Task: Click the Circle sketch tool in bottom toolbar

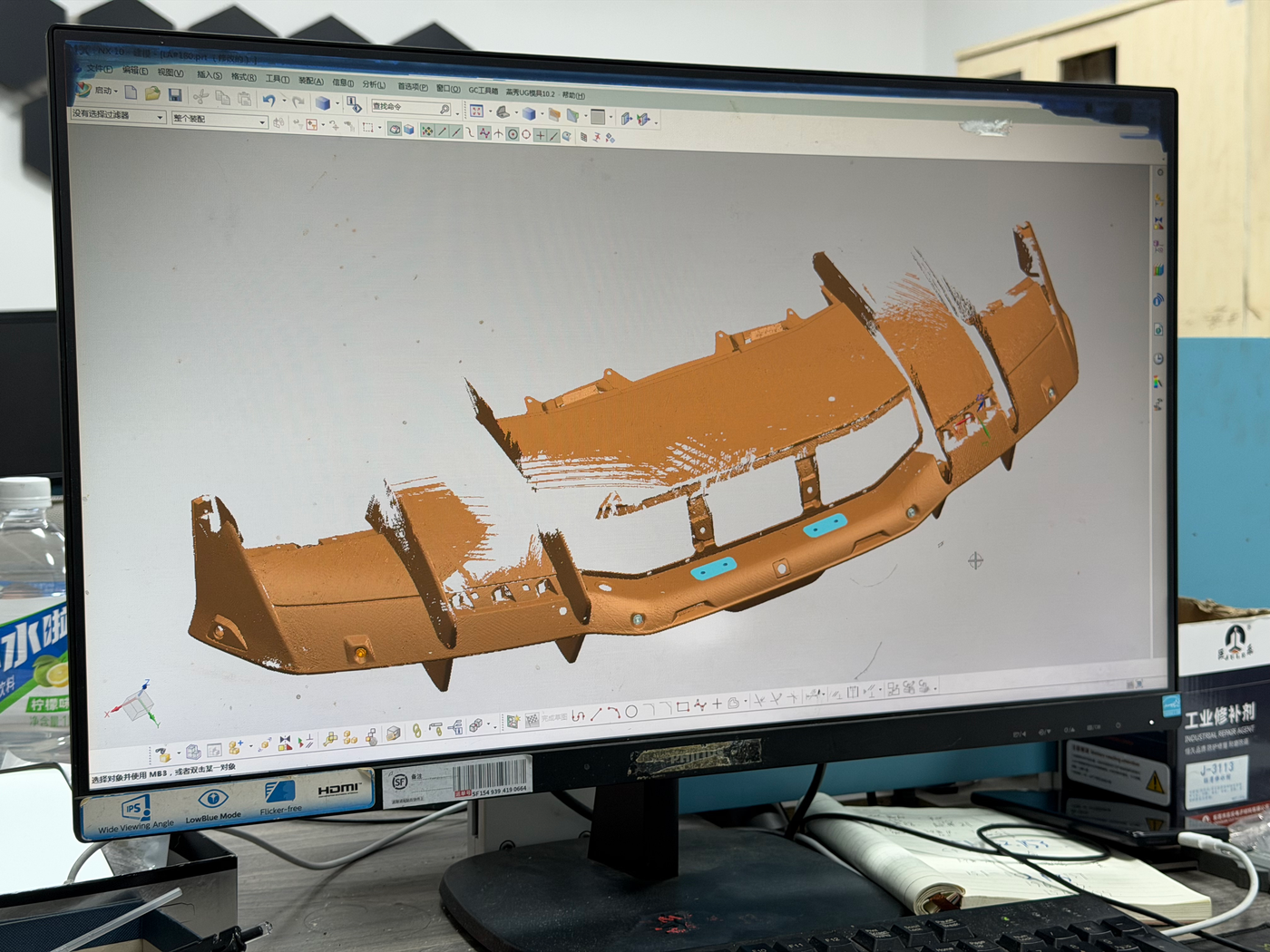Action: point(630,712)
